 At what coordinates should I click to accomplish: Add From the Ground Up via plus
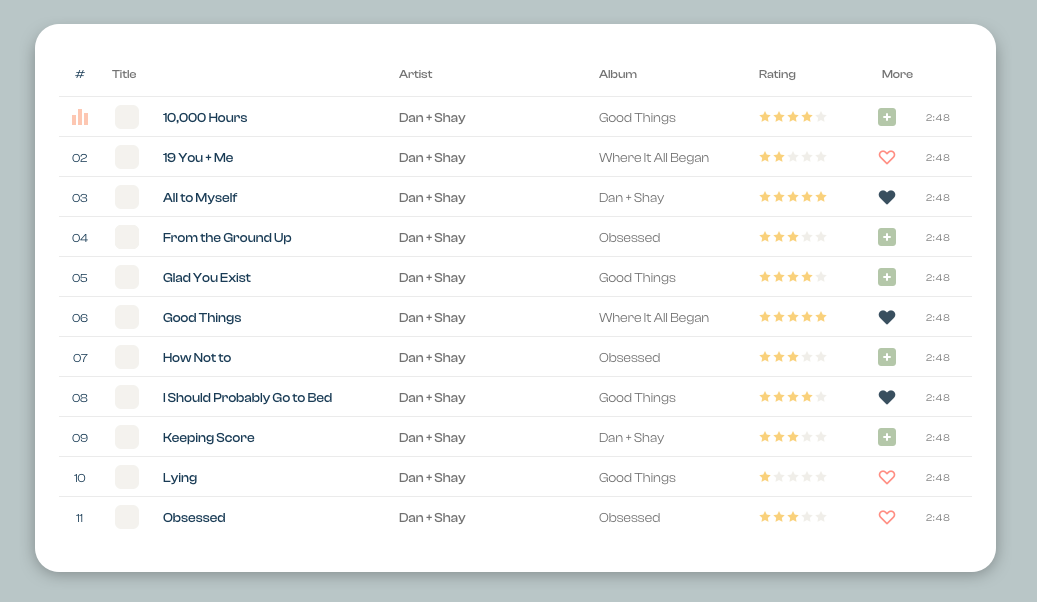click(886, 237)
